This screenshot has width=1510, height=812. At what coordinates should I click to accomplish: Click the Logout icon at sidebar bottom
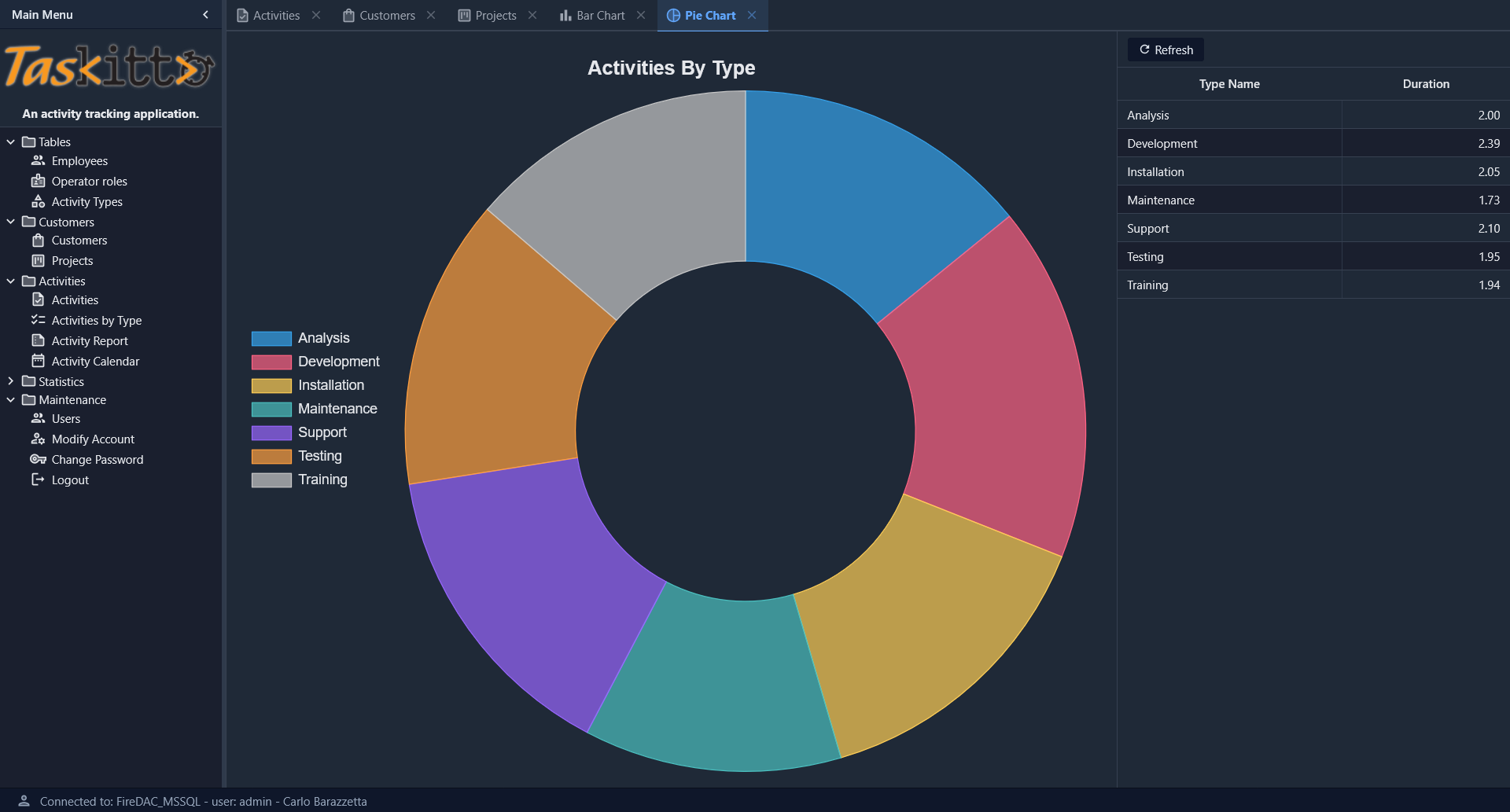[x=38, y=479]
